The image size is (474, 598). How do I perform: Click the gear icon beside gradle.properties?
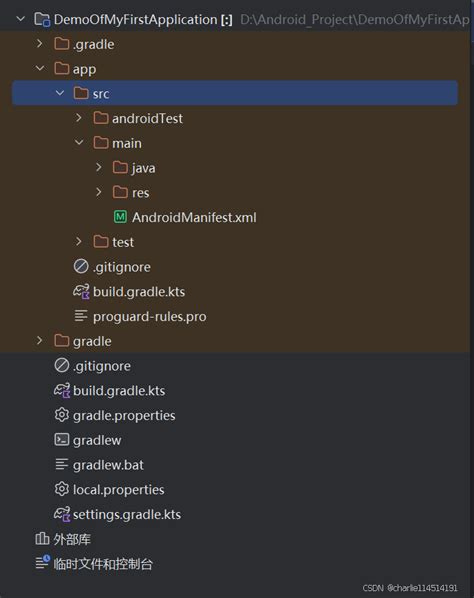[x=61, y=415]
